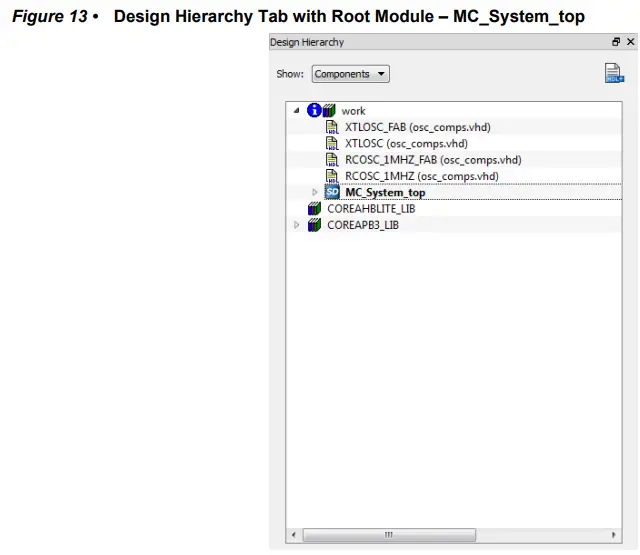Click HDL icon of XTLOSC (osc_comps.vhd)
This screenshot has width=640, height=555.
332,144
